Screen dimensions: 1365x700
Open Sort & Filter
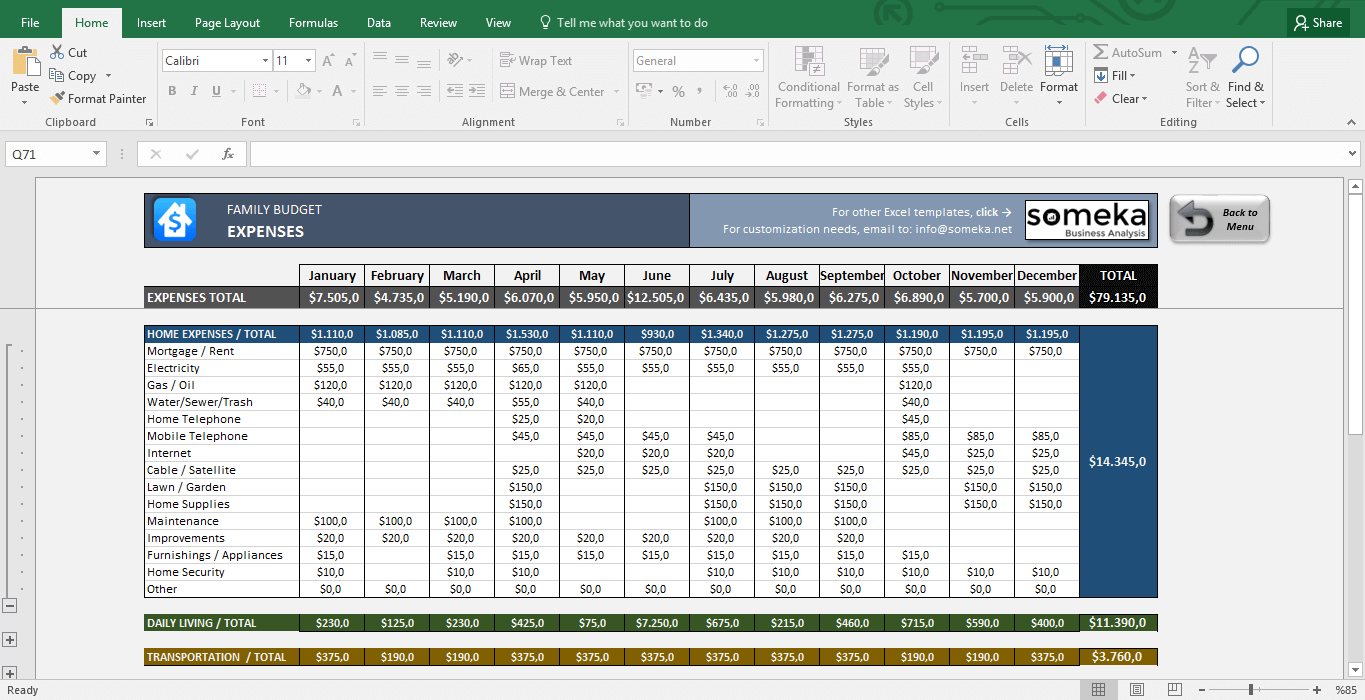1202,75
